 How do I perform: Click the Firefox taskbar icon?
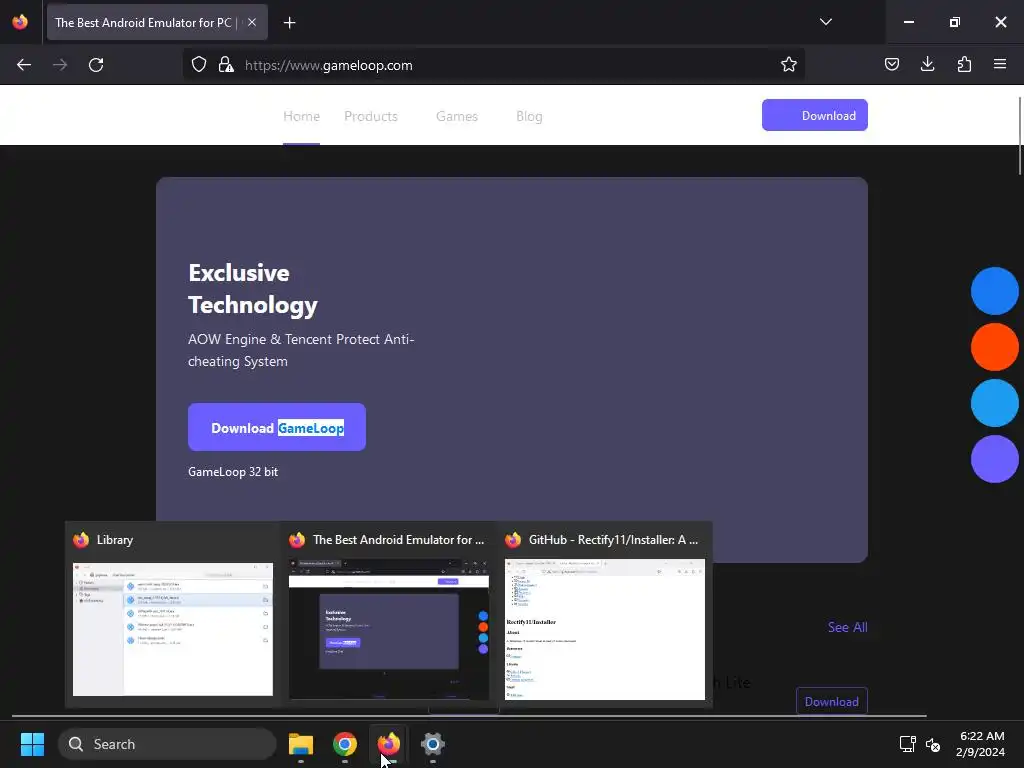click(x=389, y=744)
